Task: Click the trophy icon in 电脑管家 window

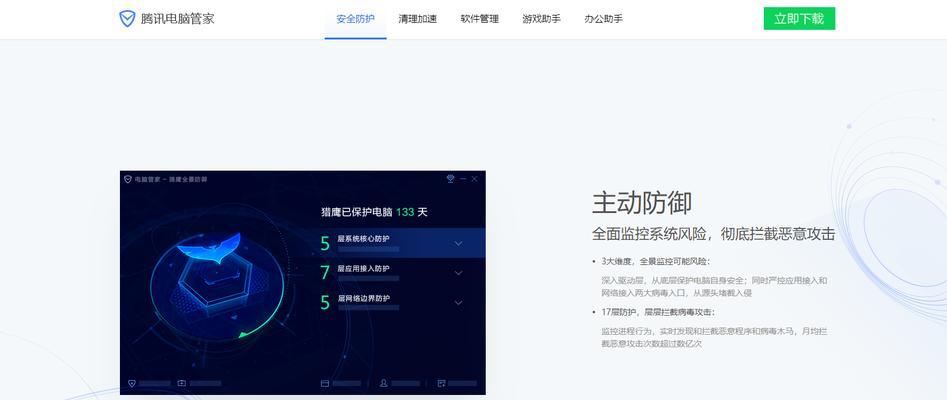Action: 450,179
